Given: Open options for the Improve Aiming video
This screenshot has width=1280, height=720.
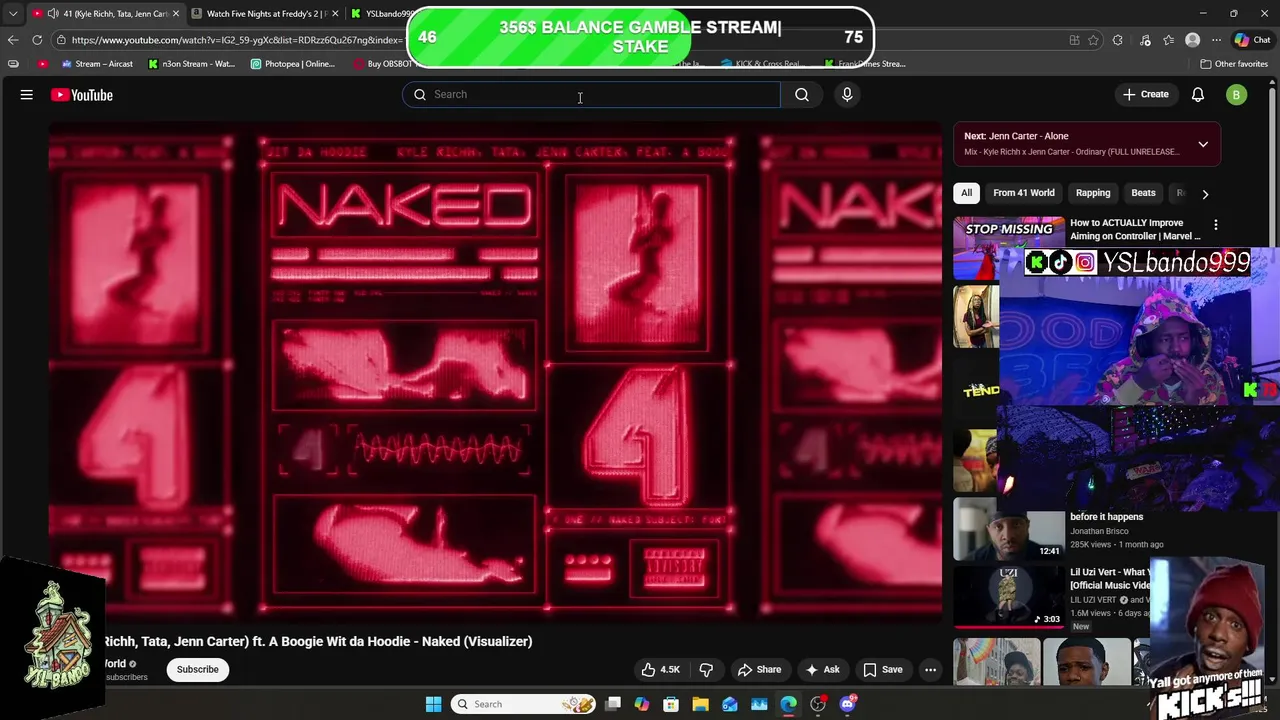Looking at the screenshot, I should tap(1216, 225).
